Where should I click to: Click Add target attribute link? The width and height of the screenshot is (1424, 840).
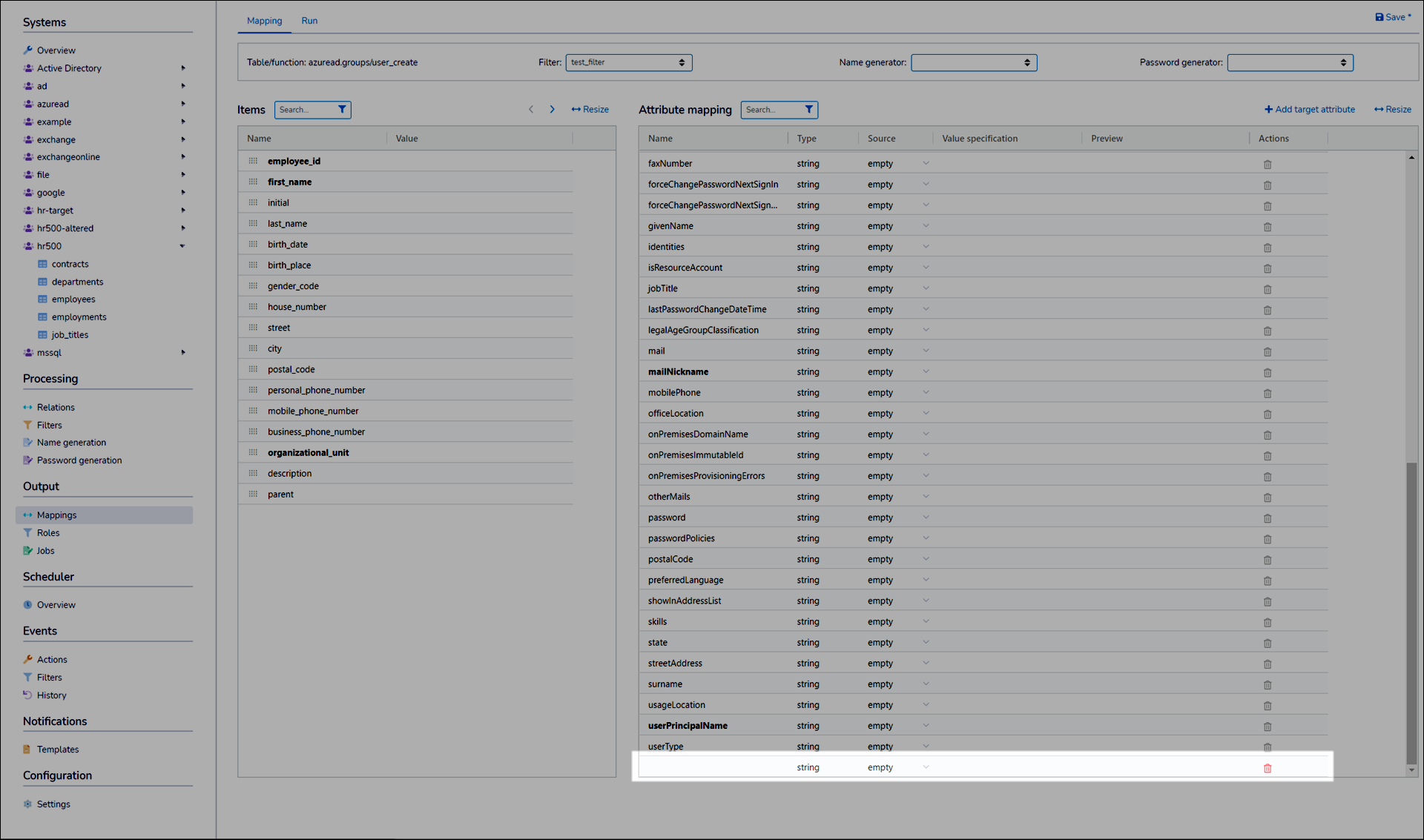pyautogui.click(x=1309, y=110)
